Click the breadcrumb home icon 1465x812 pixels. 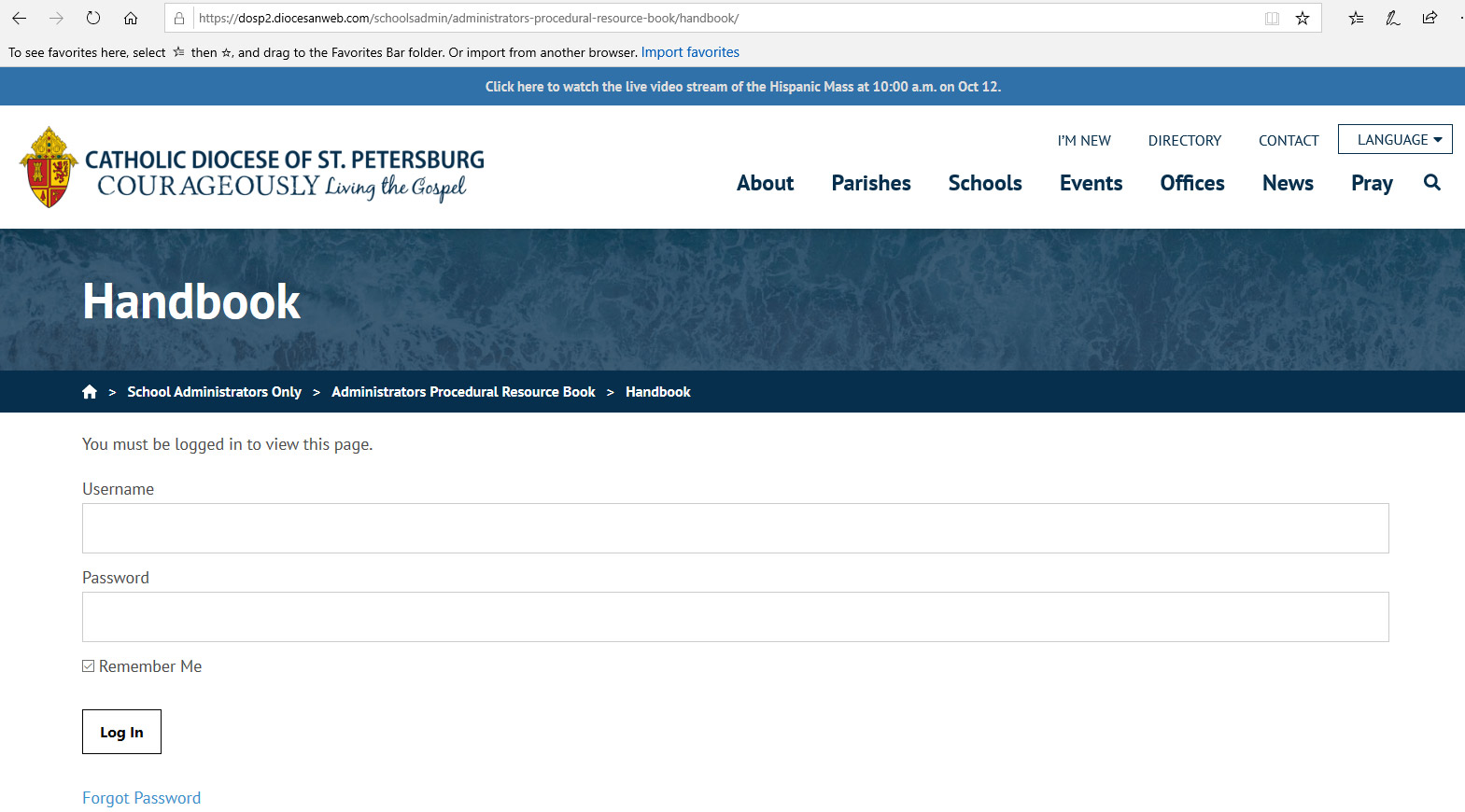click(90, 392)
